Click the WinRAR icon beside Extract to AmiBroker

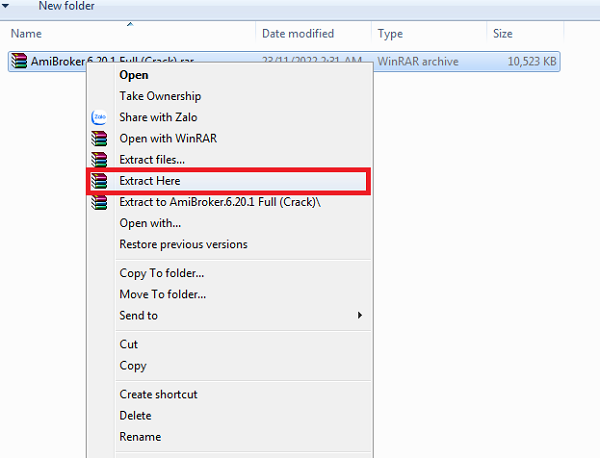tap(99, 202)
